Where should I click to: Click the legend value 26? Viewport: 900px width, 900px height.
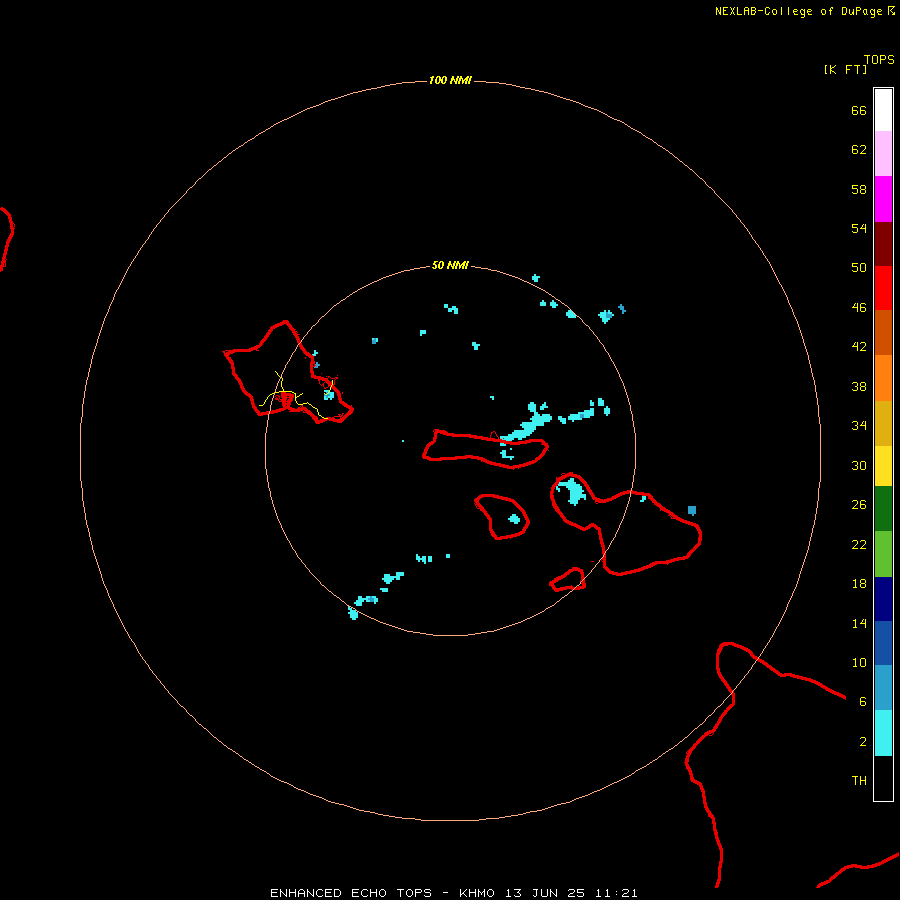pos(859,504)
